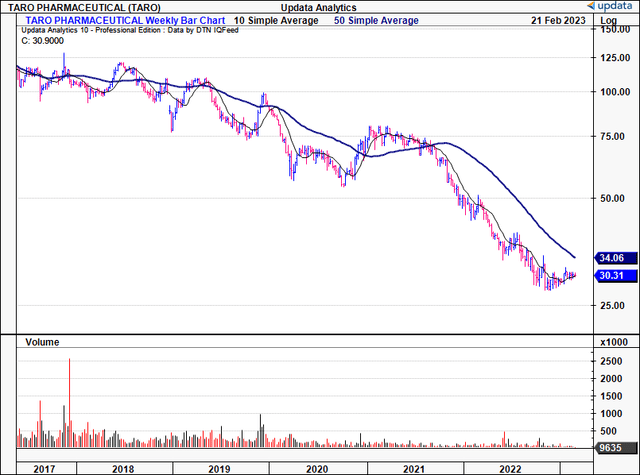The height and width of the screenshot is (475, 640).
Task: Click the 34.06 moving average price tag
Action: [616, 258]
